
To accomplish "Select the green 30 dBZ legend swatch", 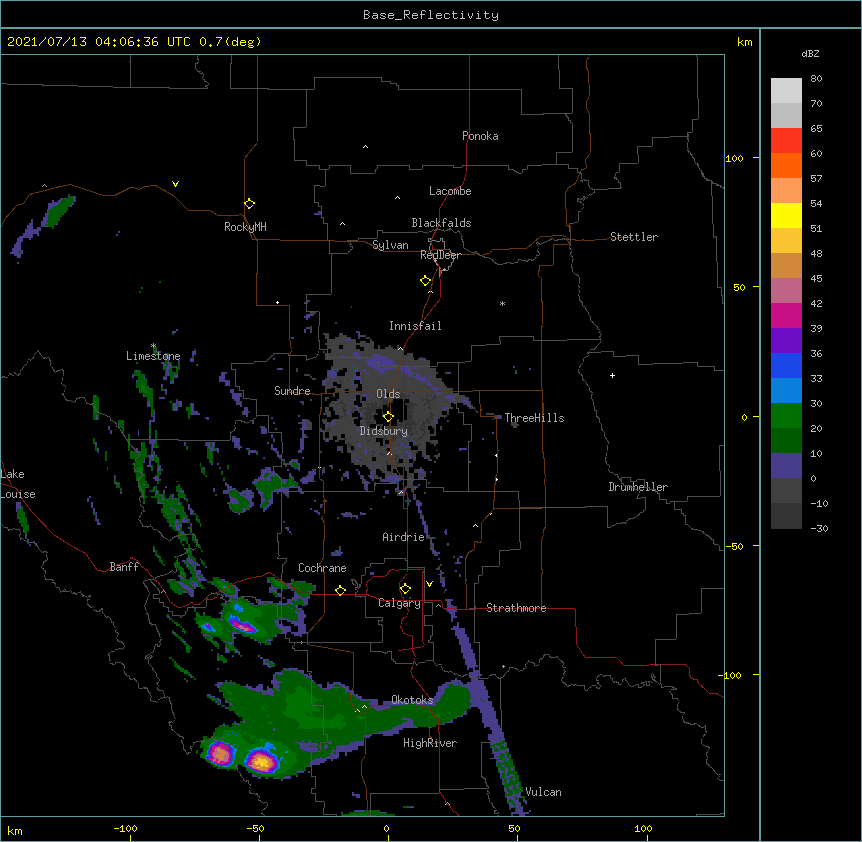I will (x=786, y=416).
